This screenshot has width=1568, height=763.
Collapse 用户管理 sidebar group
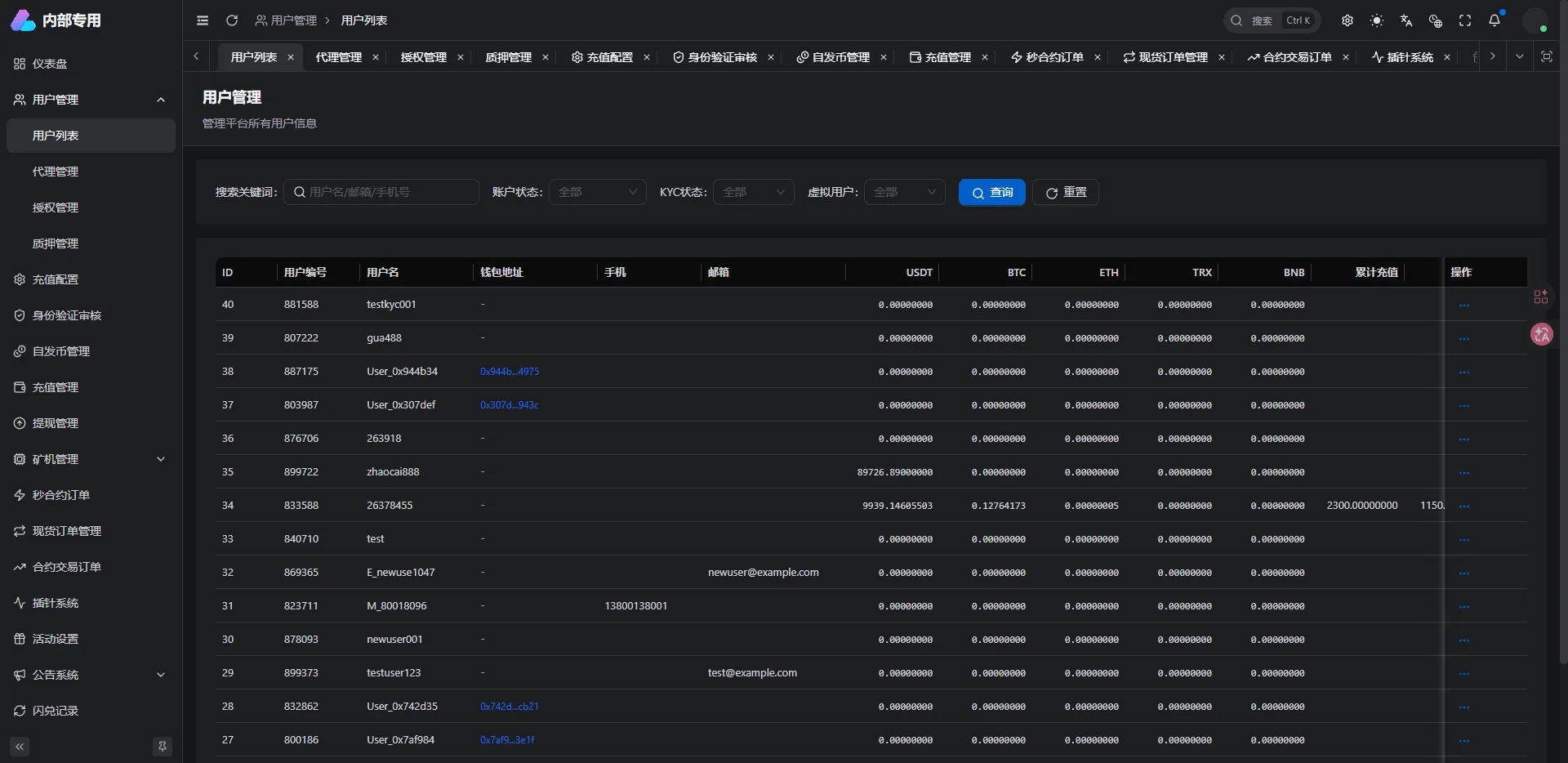91,100
